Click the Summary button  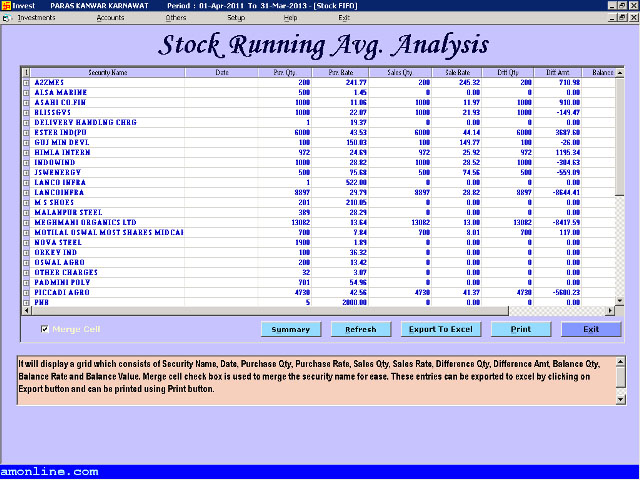tap(290, 329)
